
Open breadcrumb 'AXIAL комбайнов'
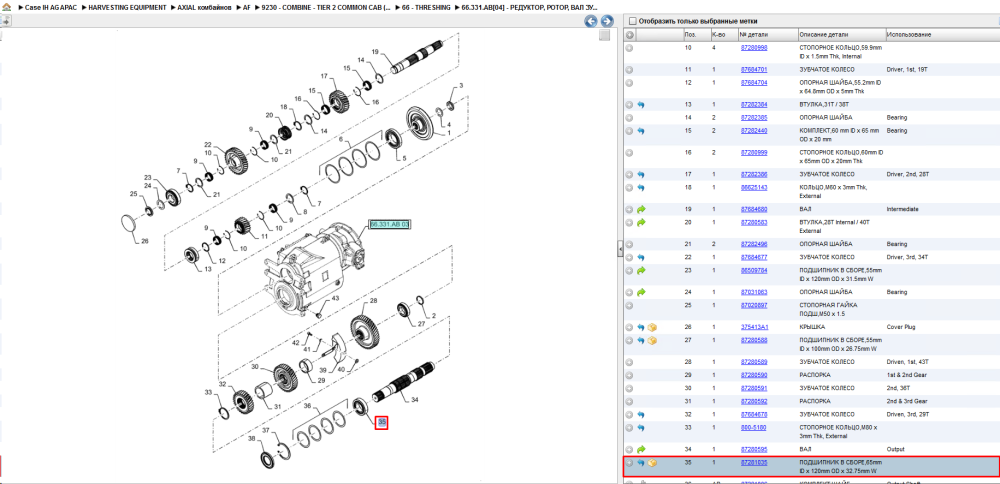point(204,6)
